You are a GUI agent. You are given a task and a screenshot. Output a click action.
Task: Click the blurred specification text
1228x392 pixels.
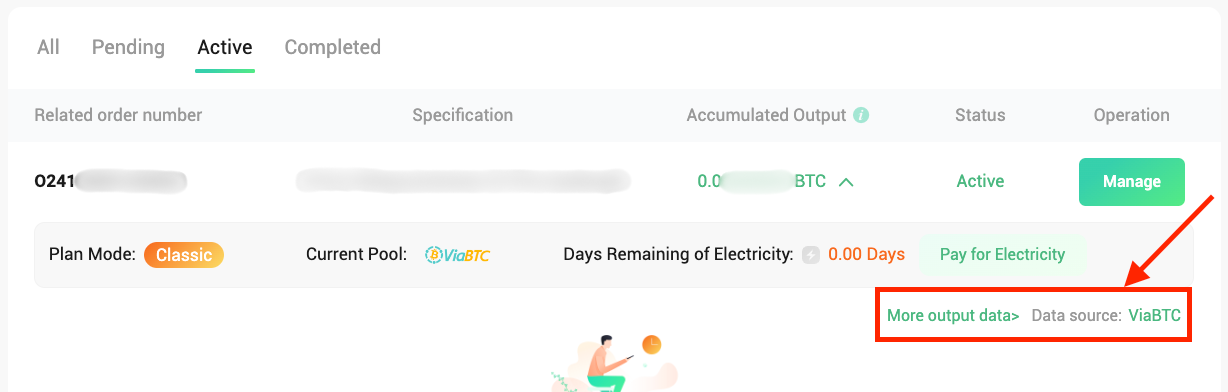463,181
